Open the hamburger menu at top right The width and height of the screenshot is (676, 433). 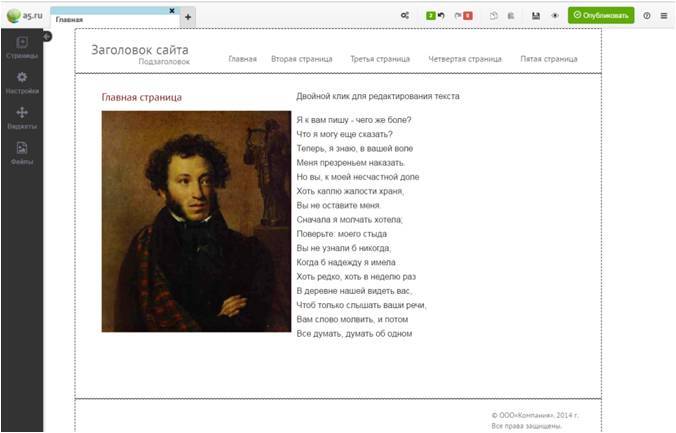(x=663, y=16)
